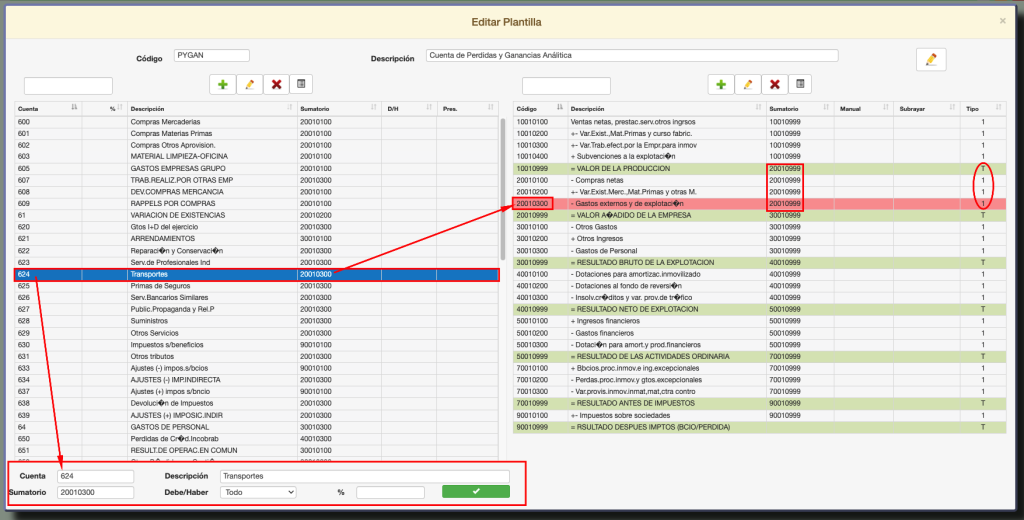Confirm changes with the green checkmark button
The image size is (1024, 520).
475,492
